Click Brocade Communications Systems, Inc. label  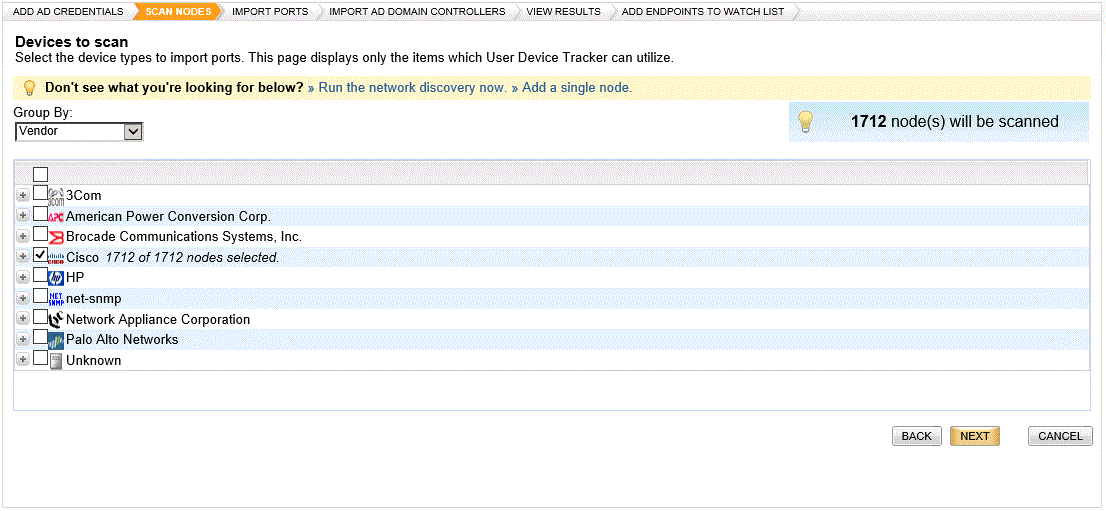(184, 237)
